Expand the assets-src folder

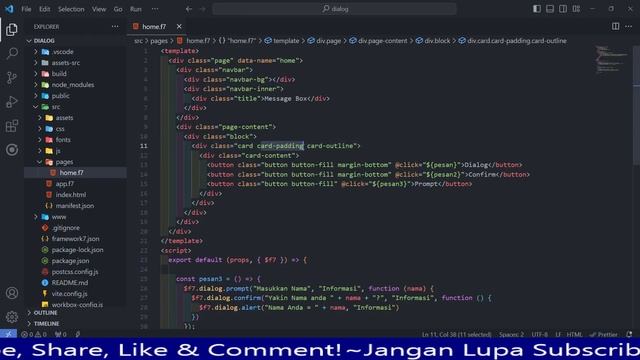(x=75, y=63)
